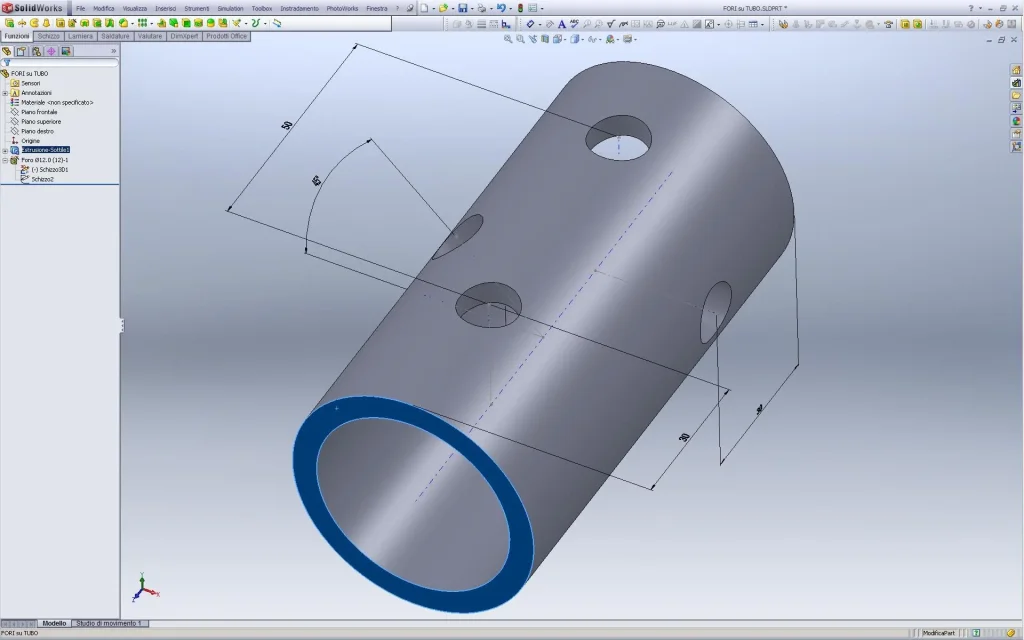Viewport: 1024px width, 640px height.
Task: Open the Strumenti menu
Action: point(197,8)
